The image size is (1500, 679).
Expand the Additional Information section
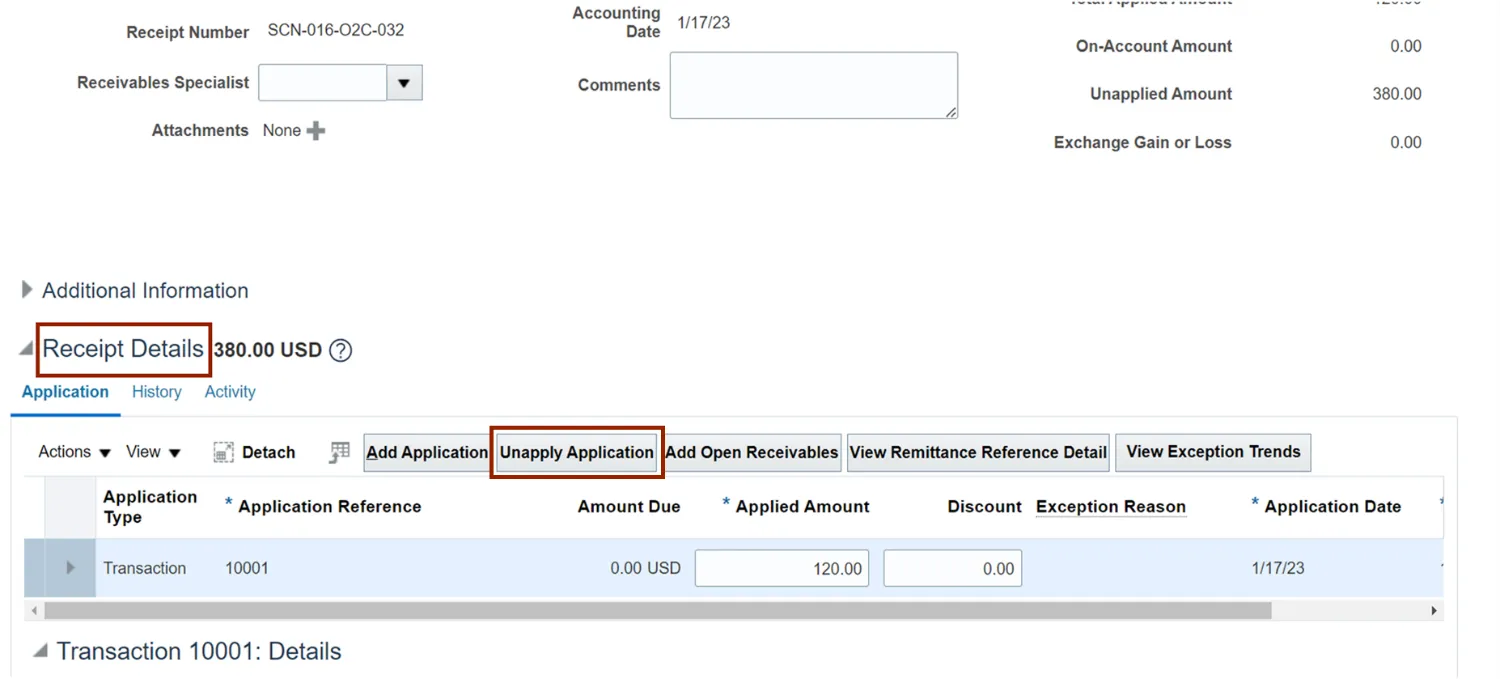point(27,291)
